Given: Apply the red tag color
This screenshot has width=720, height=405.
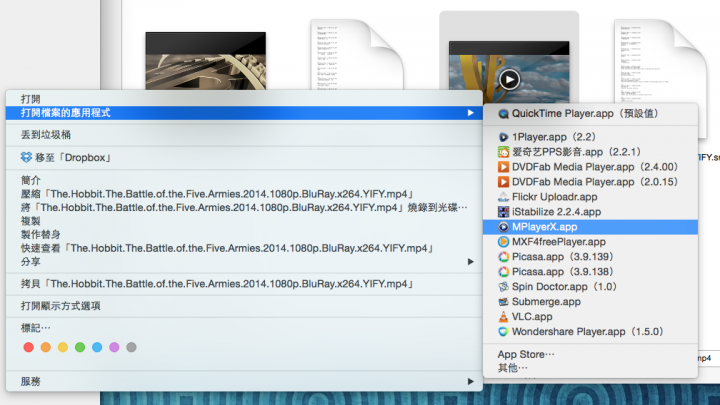Looking at the screenshot, I should click(x=28, y=347).
